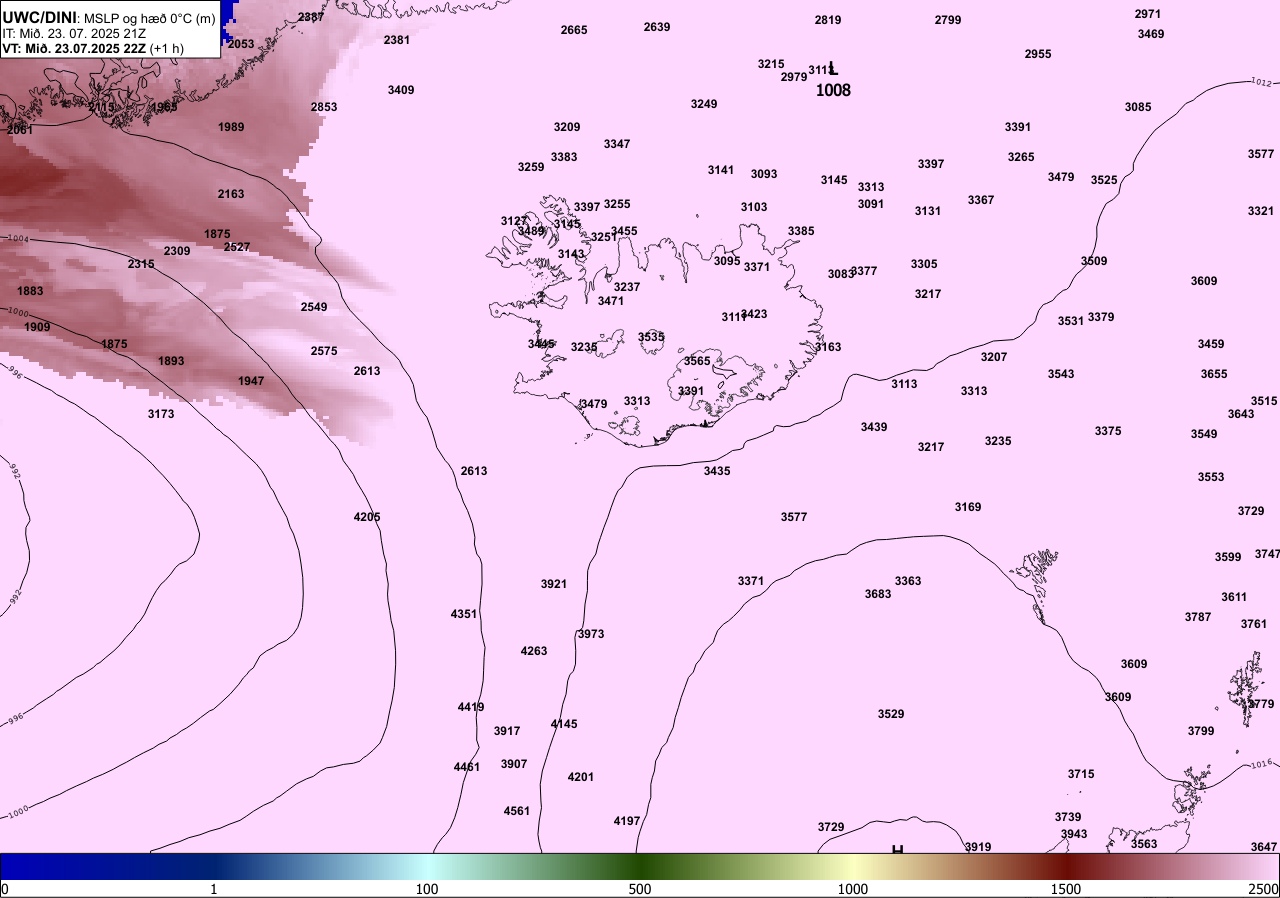The image size is (1280, 898).
Task: Click the value 3535 in central Iceland
Action: tap(651, 337)
